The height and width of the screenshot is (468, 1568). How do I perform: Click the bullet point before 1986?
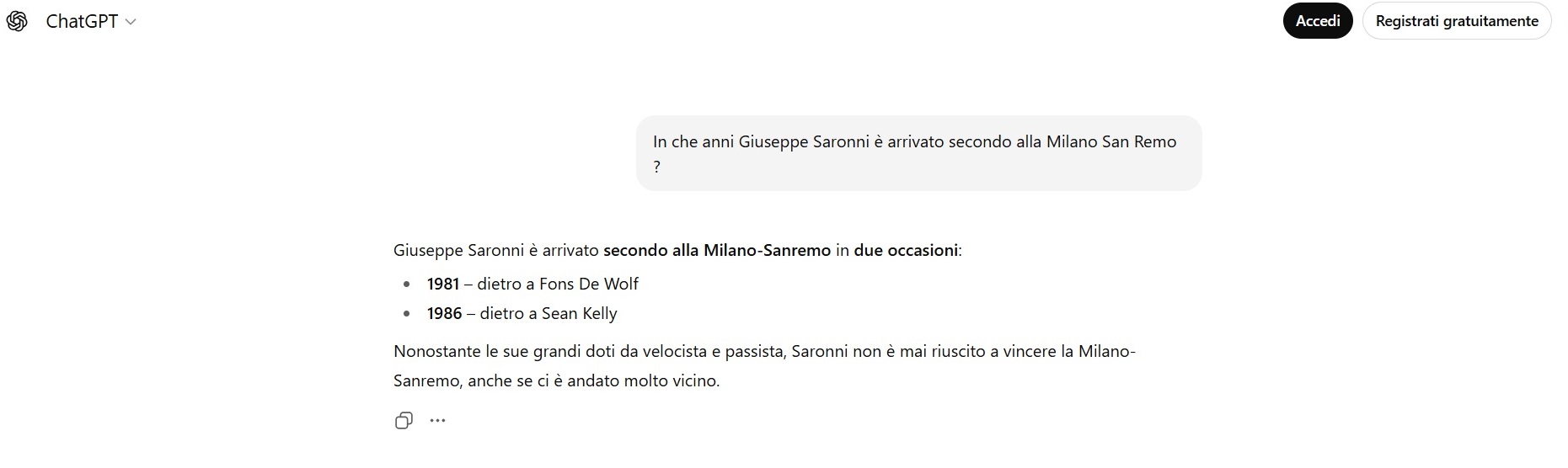pyautogui.click(x=407, y=314)
